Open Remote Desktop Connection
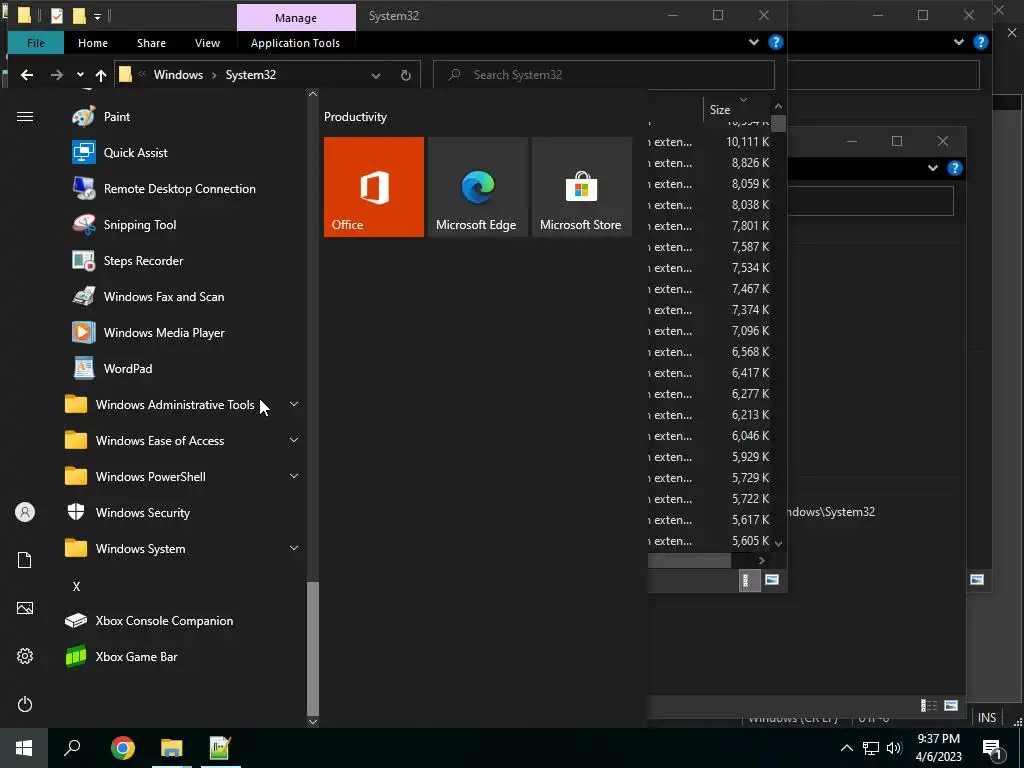Image resolution: width=1024 pixels, height=768 pixels. coord(164,189)
